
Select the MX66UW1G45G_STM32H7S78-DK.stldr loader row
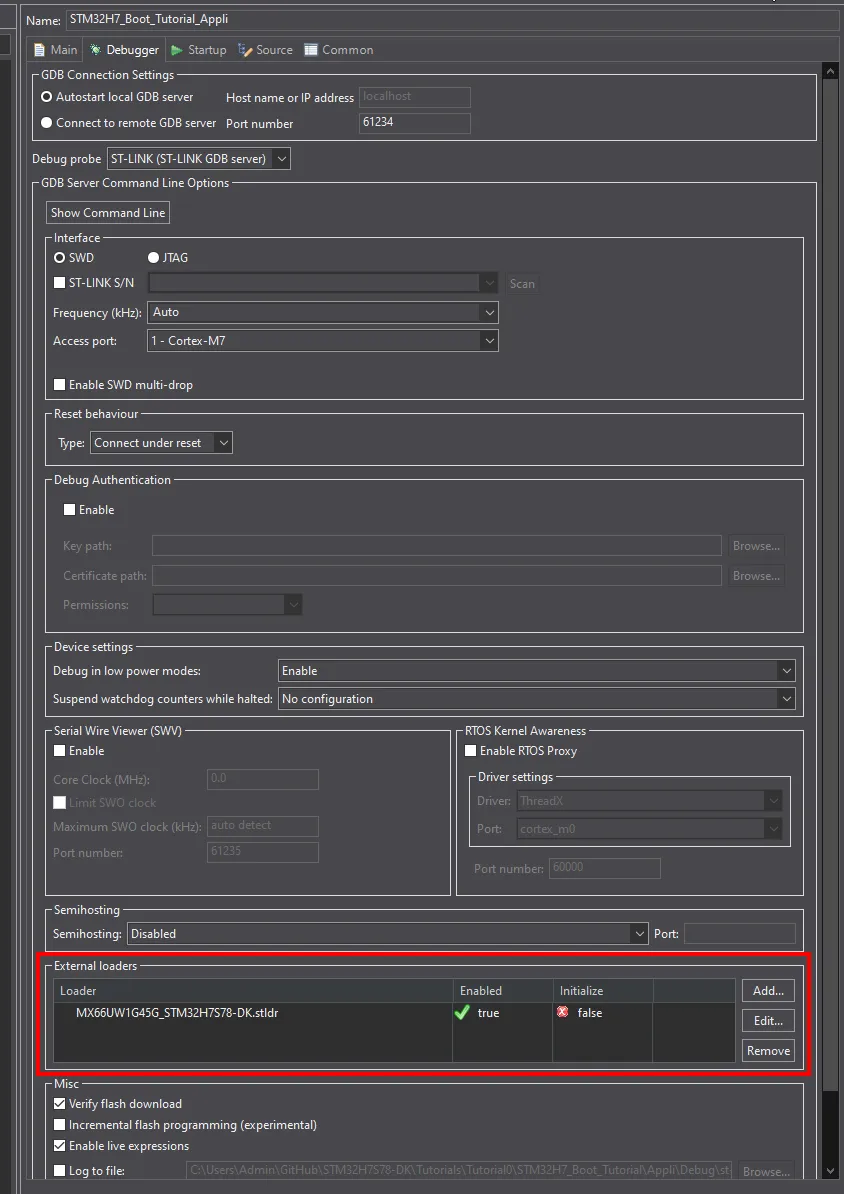tap(394, 1013)
